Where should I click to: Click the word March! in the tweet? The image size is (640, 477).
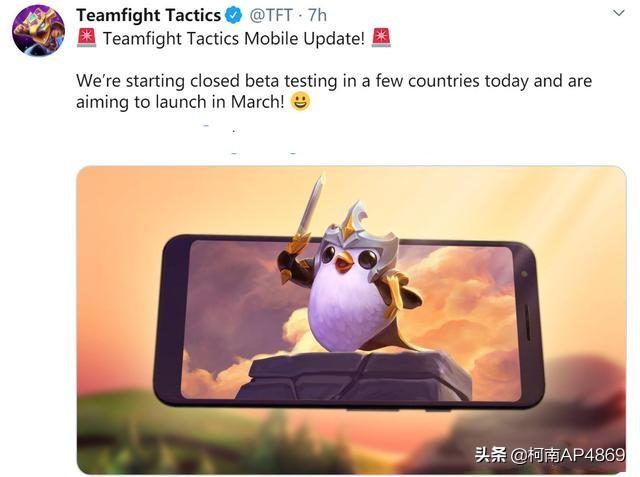tap(258, 102)
